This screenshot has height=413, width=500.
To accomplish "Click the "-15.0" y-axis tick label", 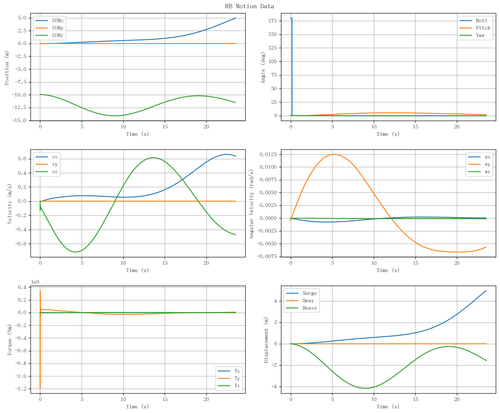I will pos(20,120).
